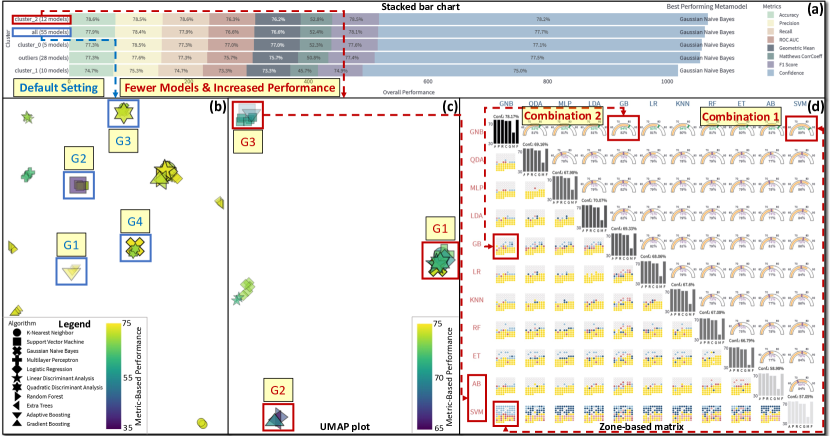Image resolution: width=830 pixels, height=436 pixels.
Task: Select the Gradient Boosting up-triangle legend icon
Action: (x=17, y=424)
